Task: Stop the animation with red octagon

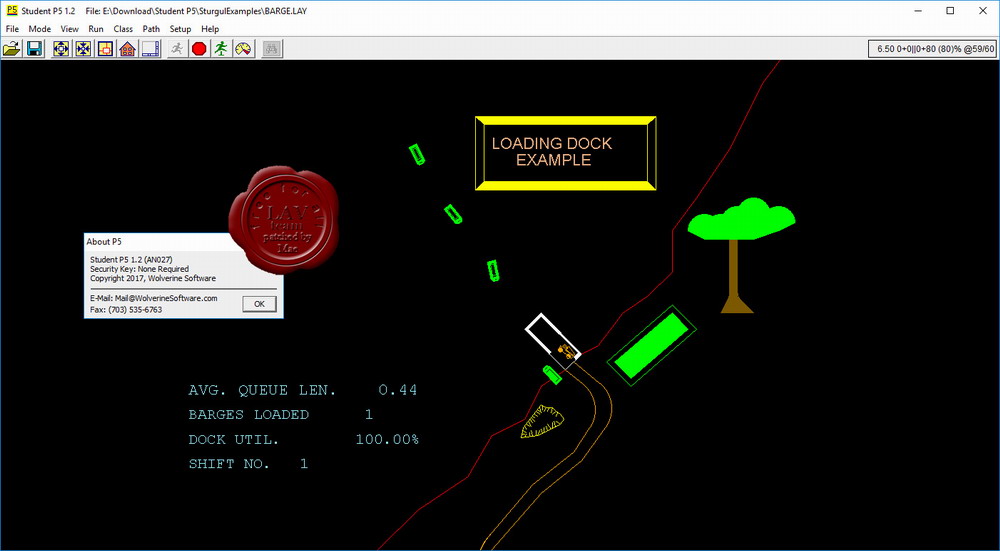Action: 199,48
